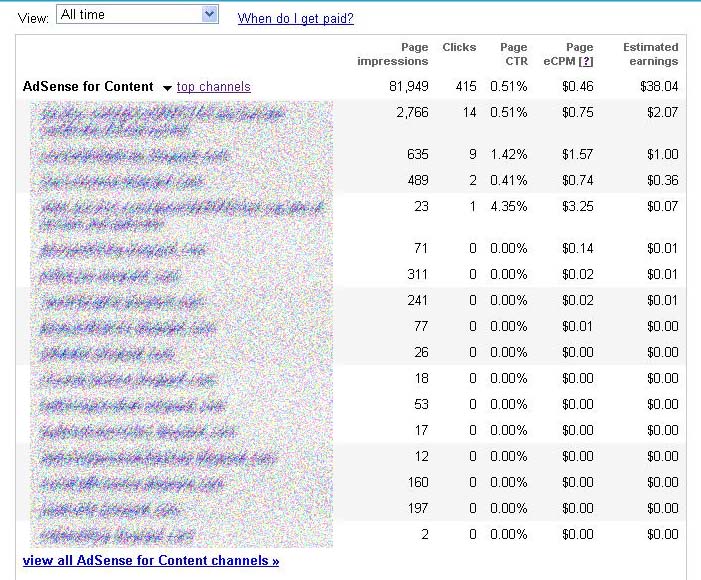Select the 0.41% CTR cell
Image resolution: width=701 pixels, height=580 pixels.
[x=509, y=180]
